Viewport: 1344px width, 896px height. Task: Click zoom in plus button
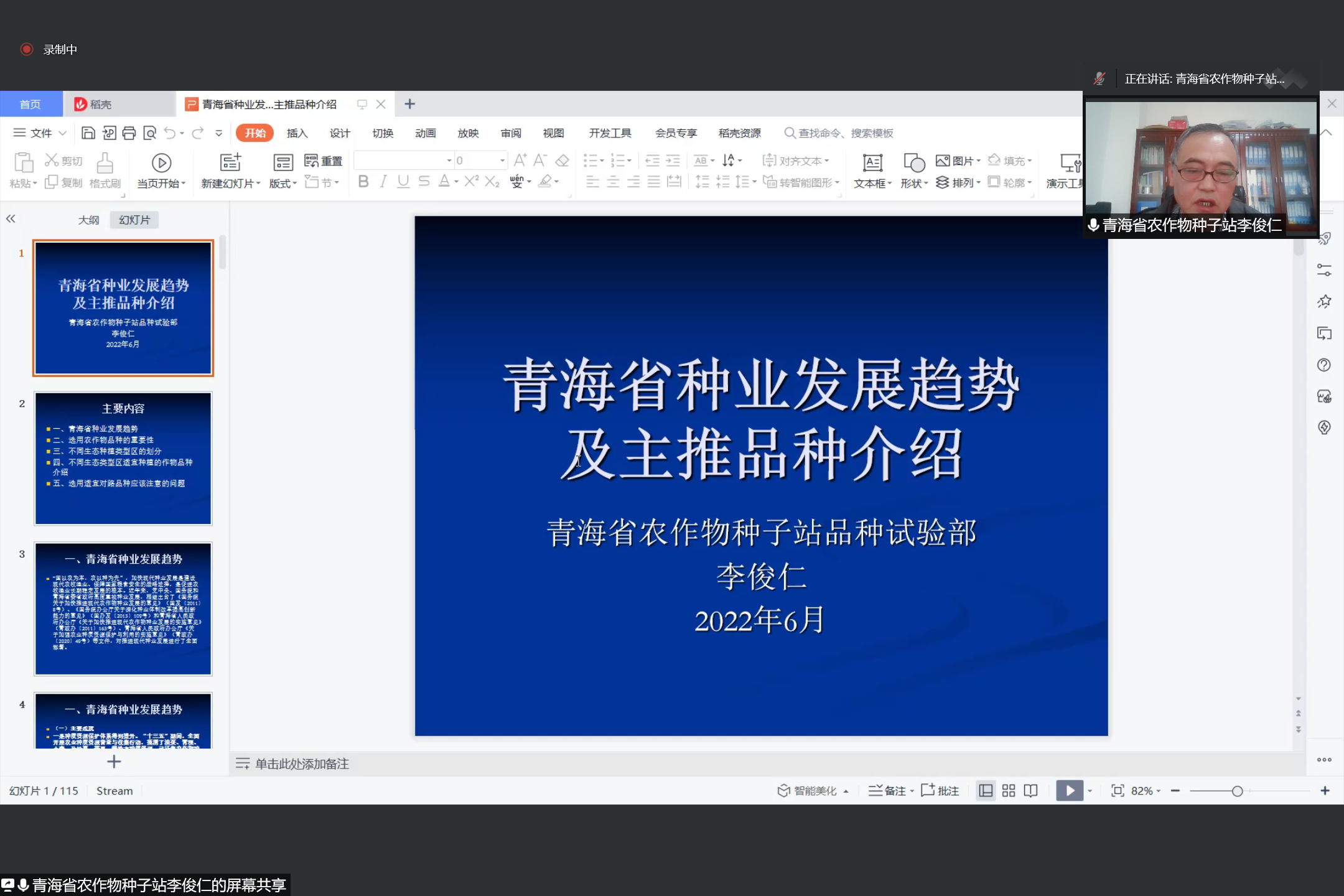point(1325,790)
